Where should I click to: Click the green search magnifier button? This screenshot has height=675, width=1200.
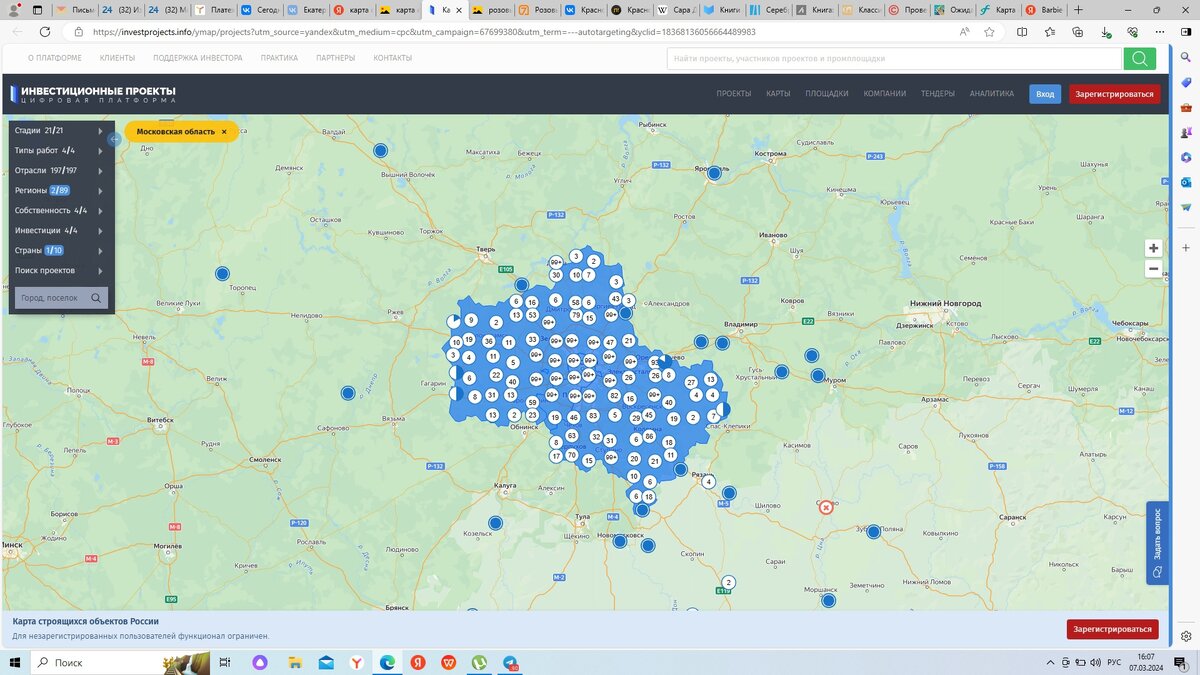[1139, 59]
